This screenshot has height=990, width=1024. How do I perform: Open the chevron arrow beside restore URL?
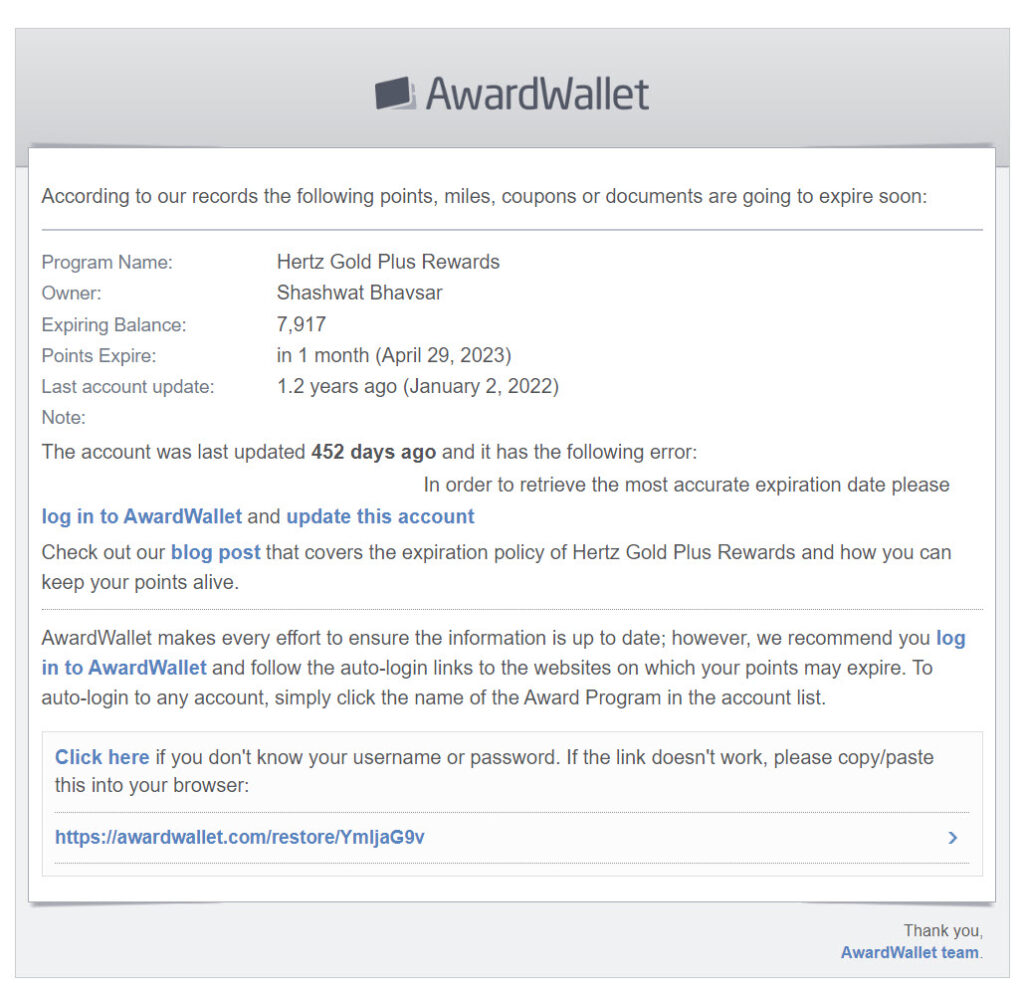tap(953, 838)
